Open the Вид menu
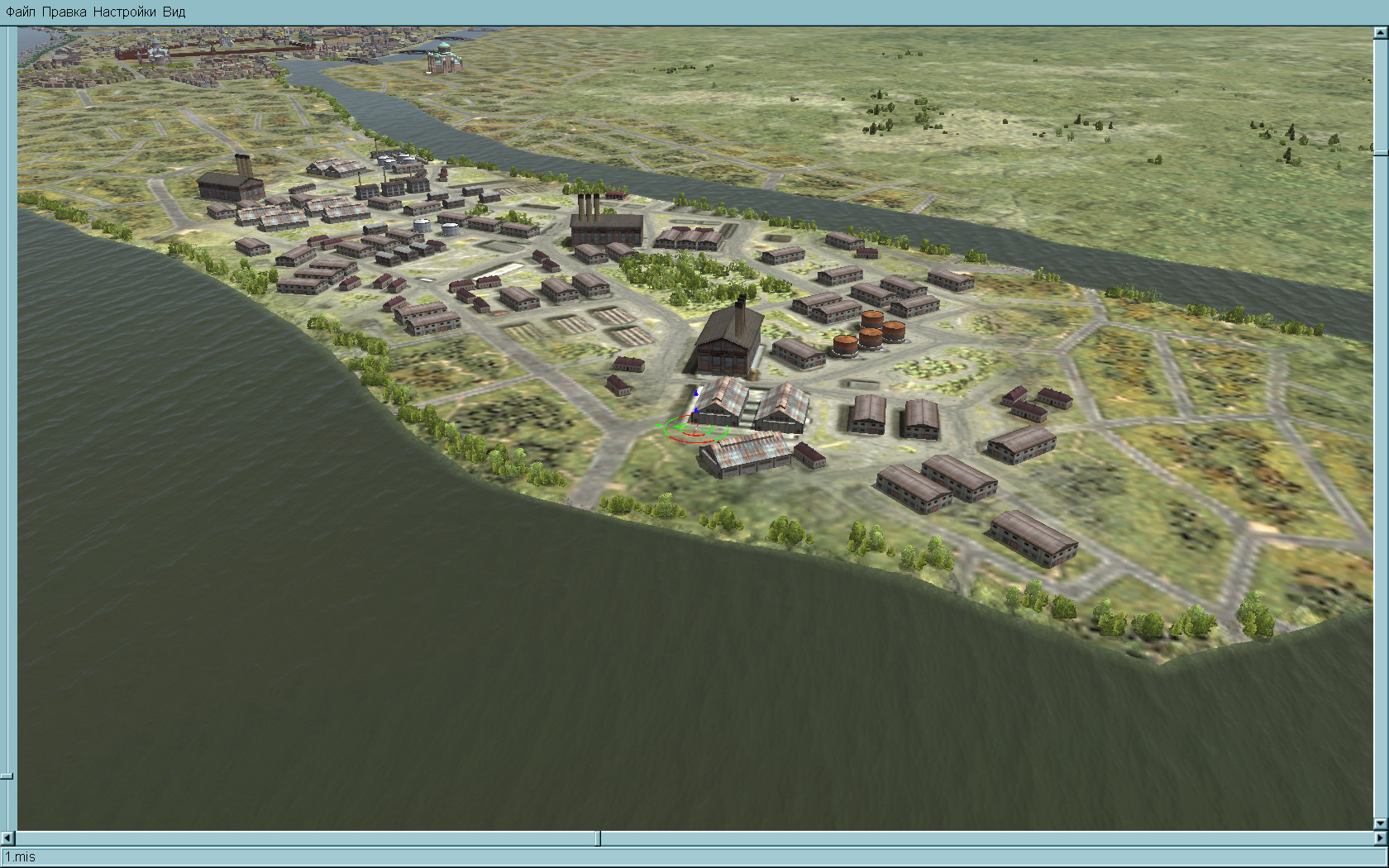This screenshot has width=1389, height=868. tap(174, 12)
